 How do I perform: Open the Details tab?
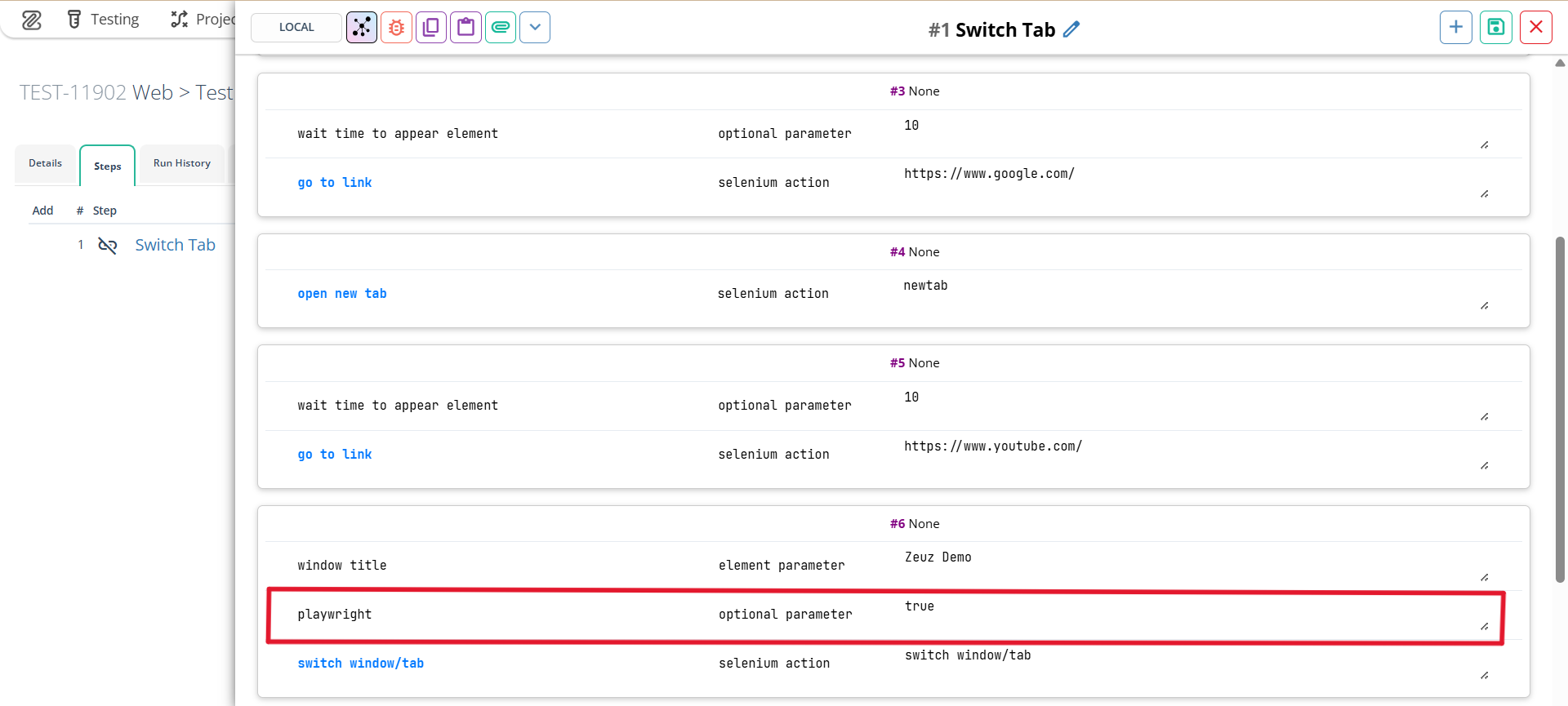(45, 163)
